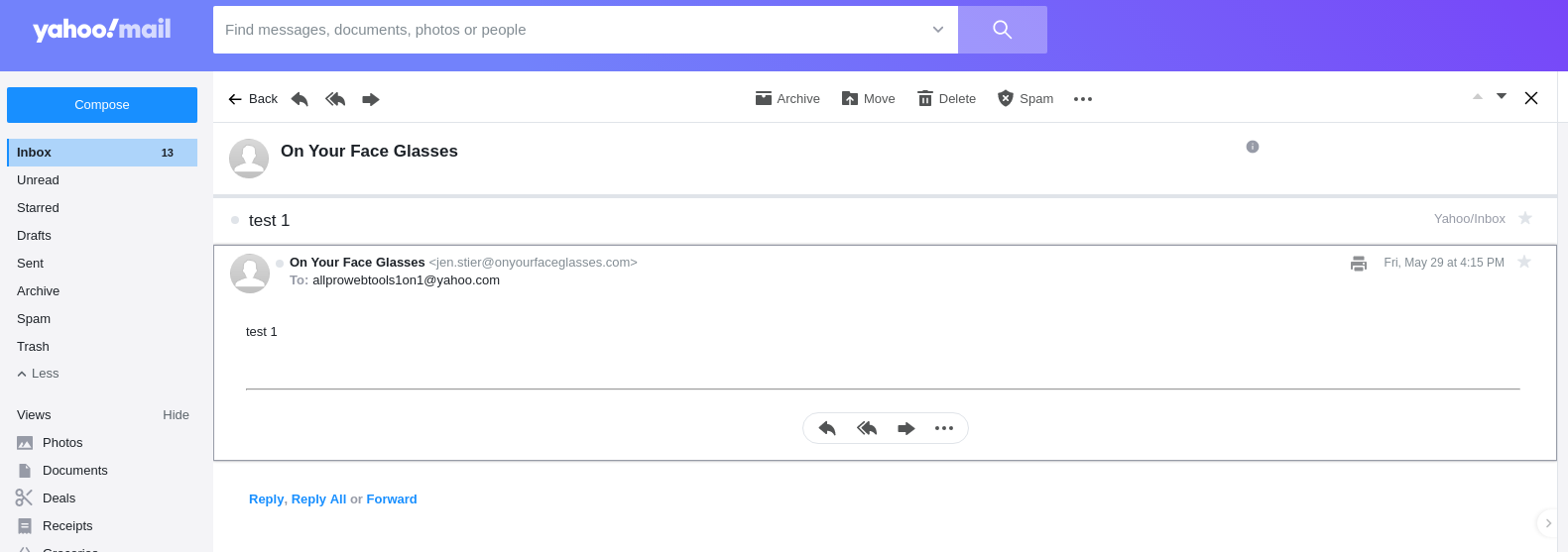Click the Reply link below message

tap(266, 499)
